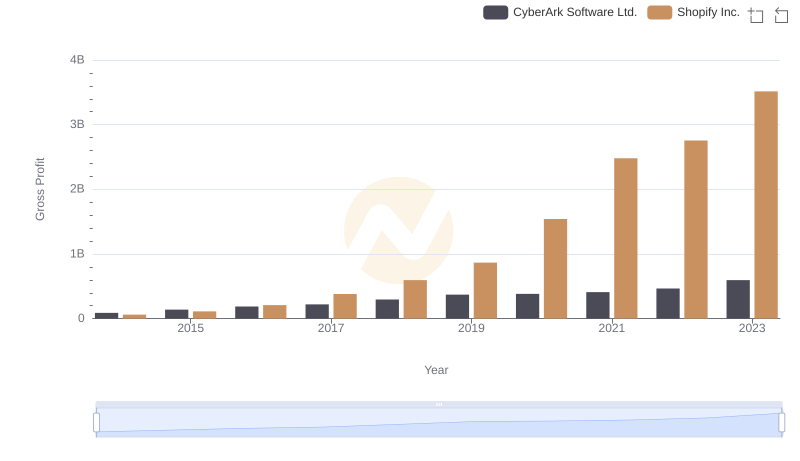Click the zoom reset icon
Image resolution: width=800 pixels, height=461 pixels.
(x=781, y=15)
